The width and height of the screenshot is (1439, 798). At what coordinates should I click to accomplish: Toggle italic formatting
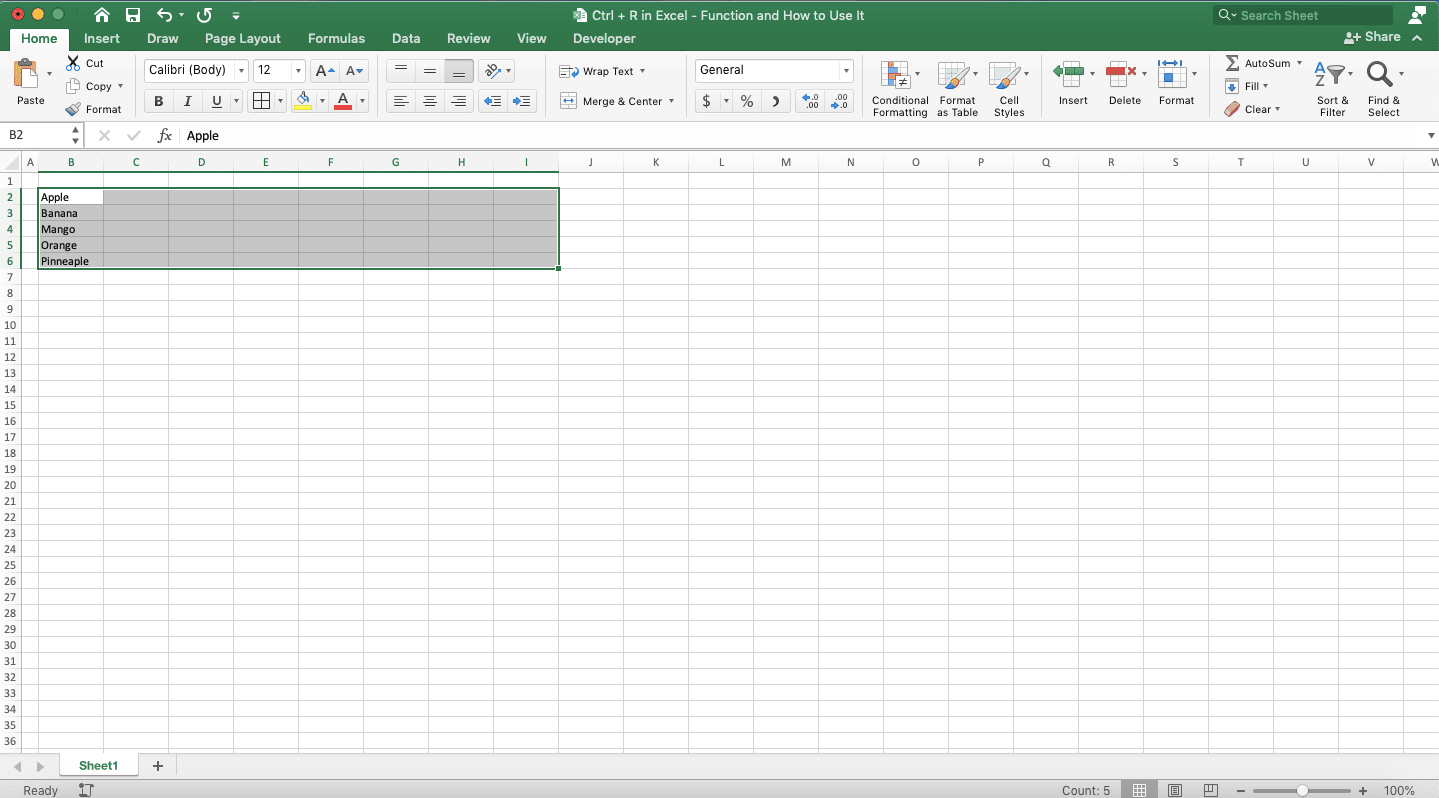point(187,100)
